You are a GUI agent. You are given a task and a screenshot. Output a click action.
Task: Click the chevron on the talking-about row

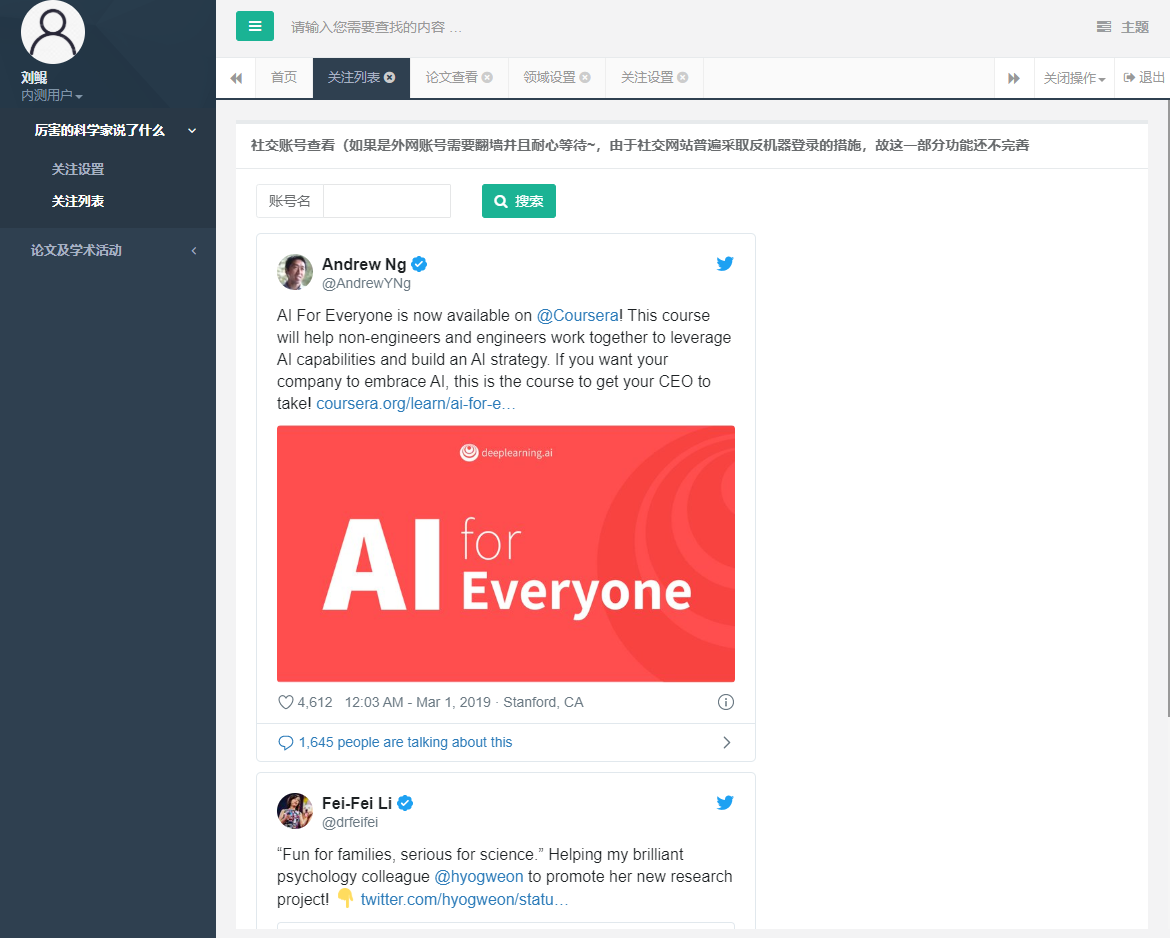[727, 742]
